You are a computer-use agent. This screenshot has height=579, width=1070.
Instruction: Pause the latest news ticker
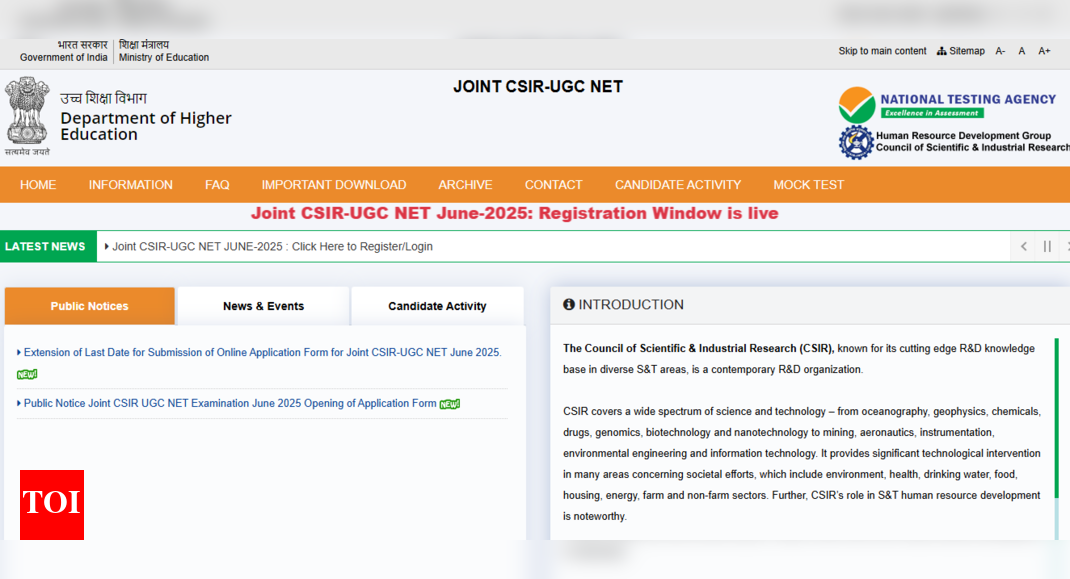1047,247
